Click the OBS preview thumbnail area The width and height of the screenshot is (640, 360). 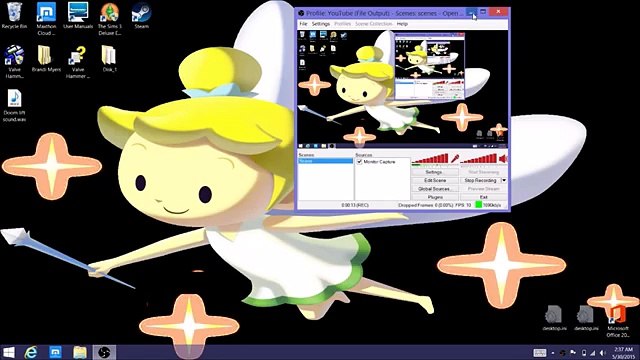(x=402, y=89)
